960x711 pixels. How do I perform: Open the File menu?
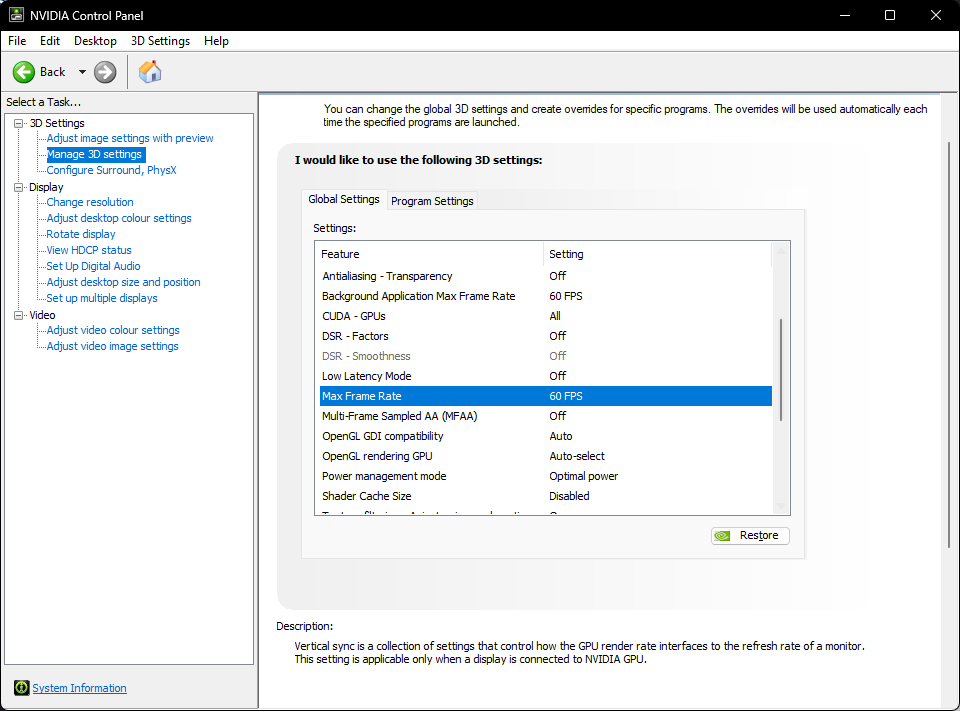[17, 40]
